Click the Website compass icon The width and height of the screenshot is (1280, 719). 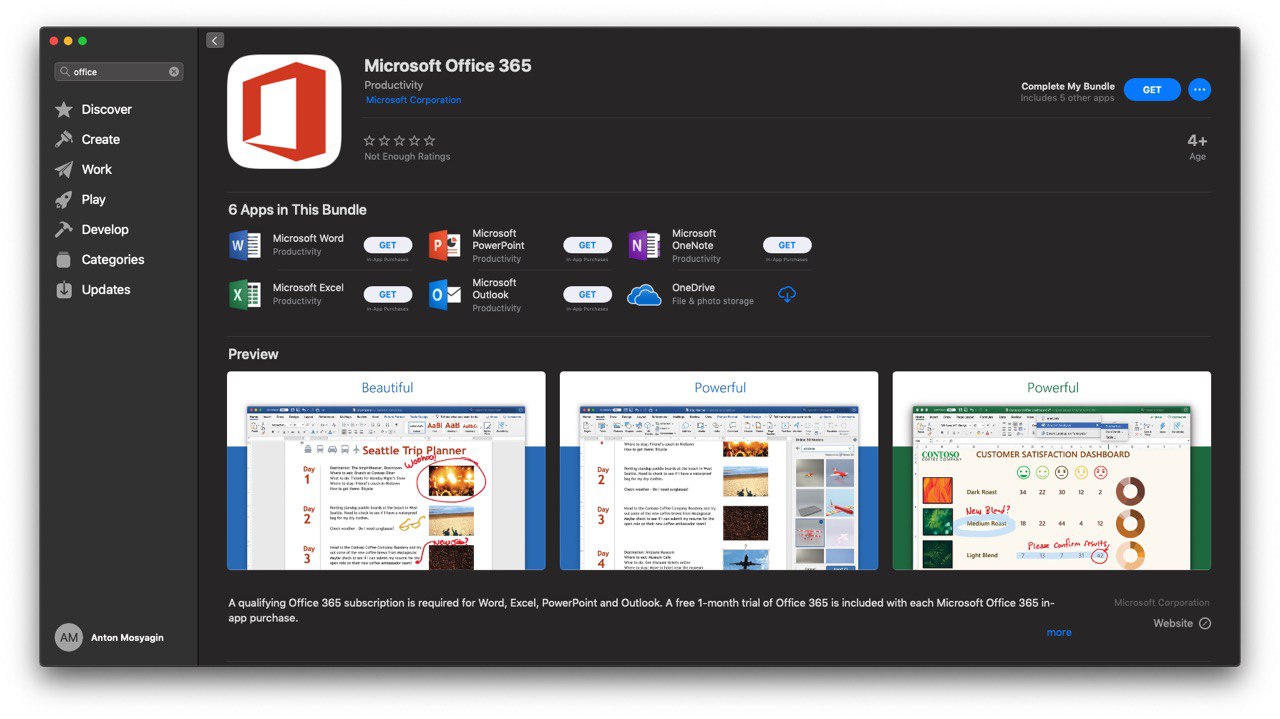[x=1204, y=623]
